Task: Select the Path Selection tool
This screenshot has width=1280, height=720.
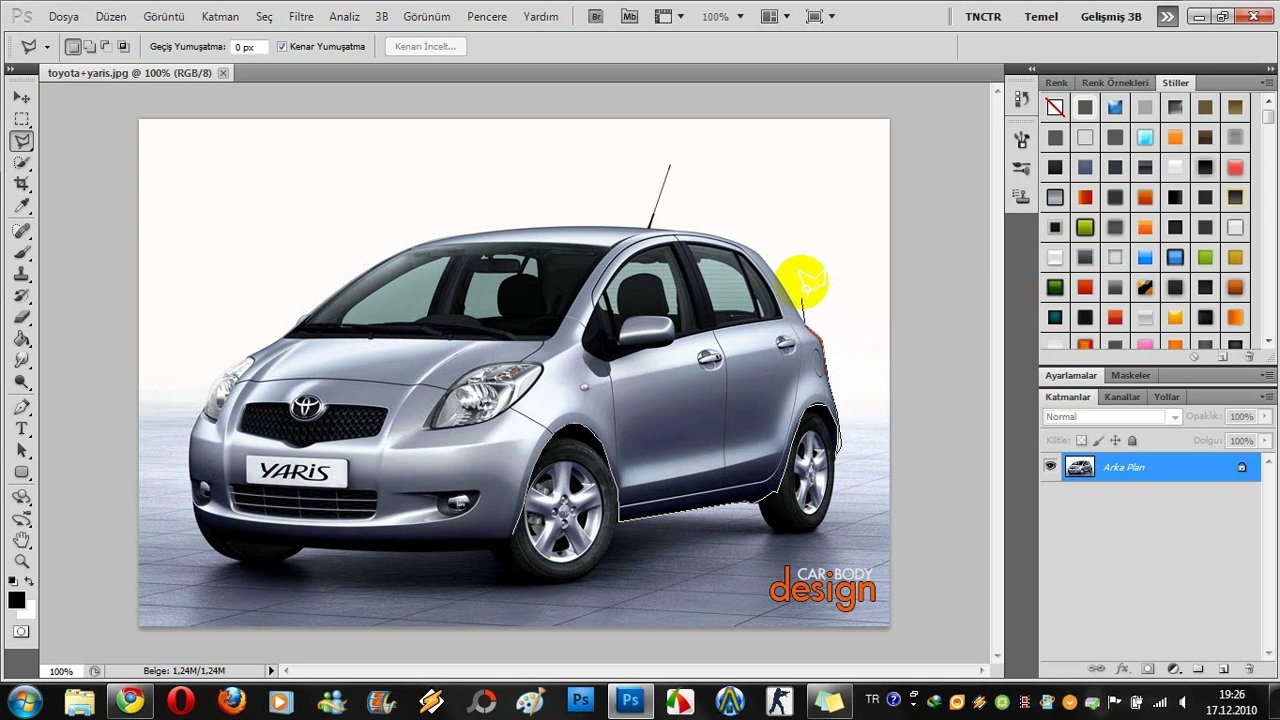Action: pos(21,451)
